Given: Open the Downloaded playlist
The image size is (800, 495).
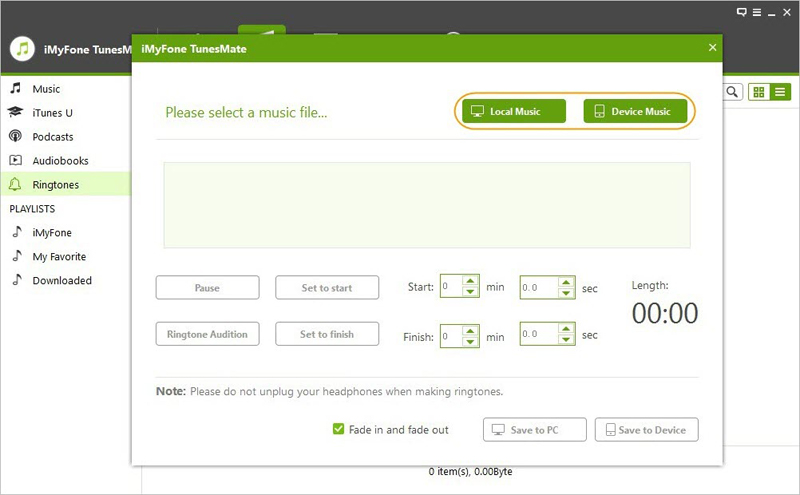Looking at the screenshot, I should 65,280.
